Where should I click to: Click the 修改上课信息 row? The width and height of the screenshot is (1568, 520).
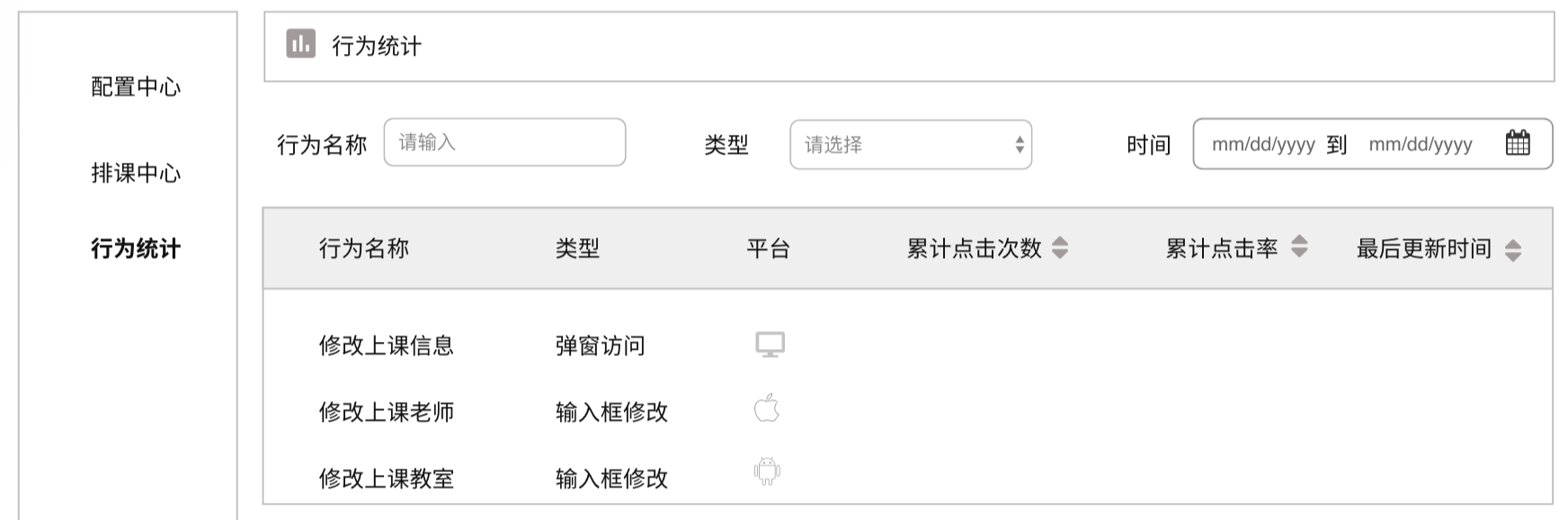click(387, 345)
